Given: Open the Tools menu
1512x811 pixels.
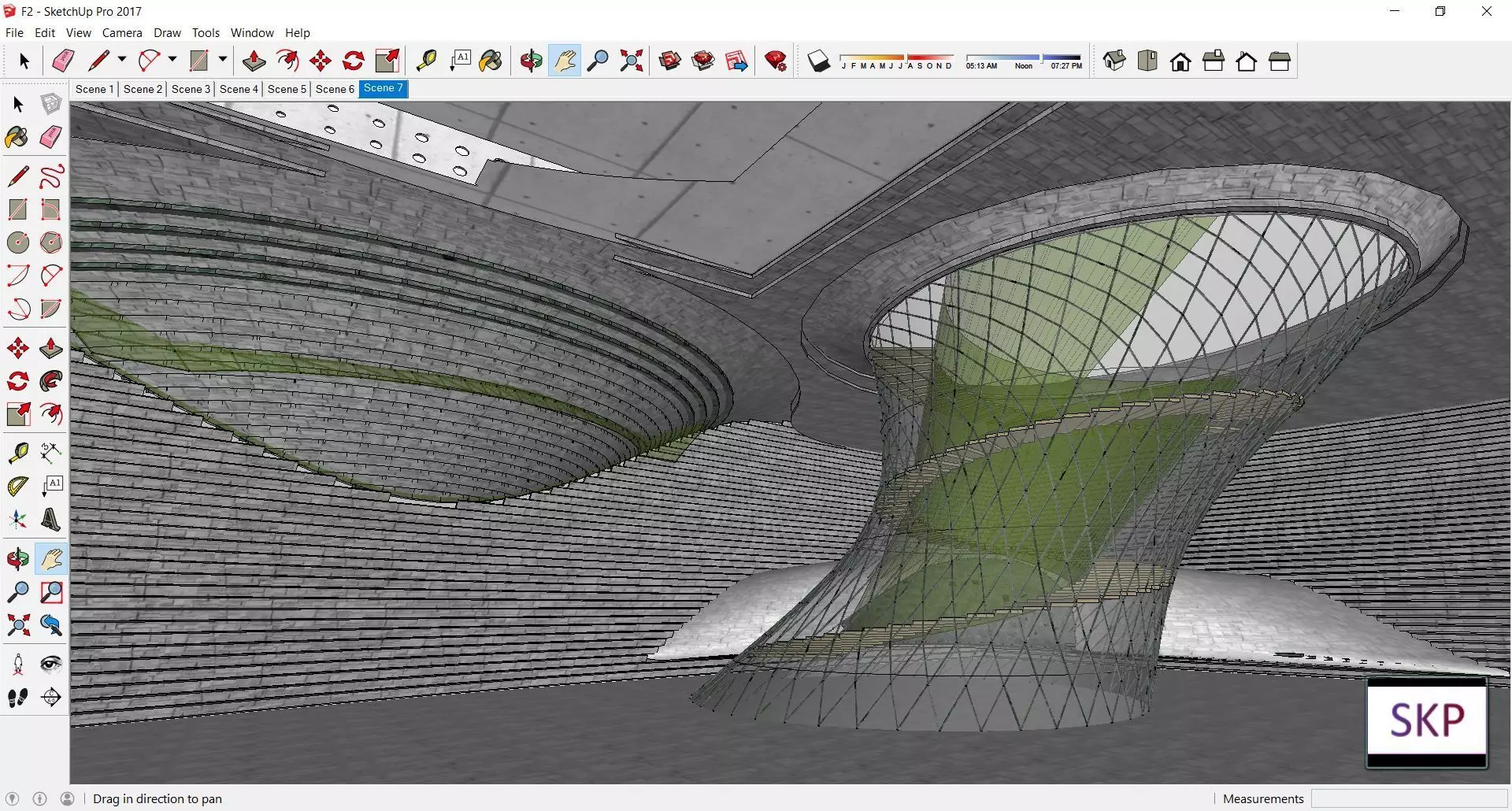Looking at the screenshot, I should (206, 32).
